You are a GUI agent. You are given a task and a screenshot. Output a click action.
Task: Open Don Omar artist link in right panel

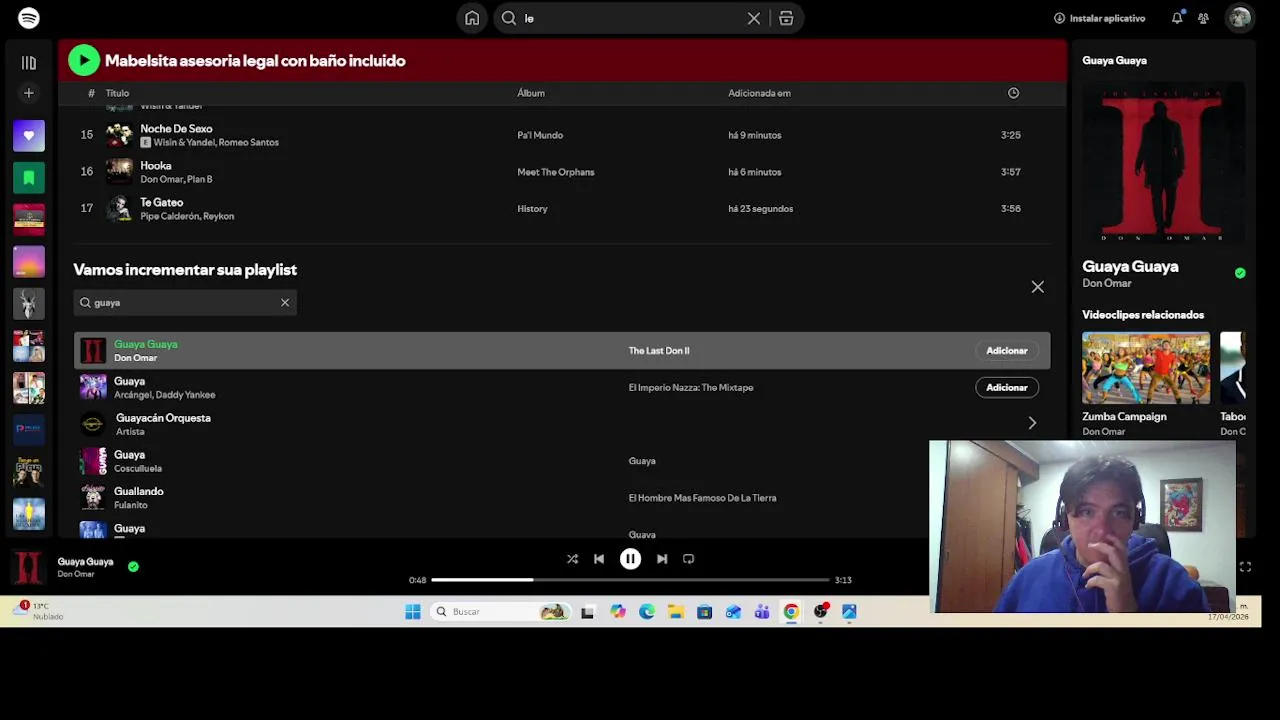click(1106, 284)
